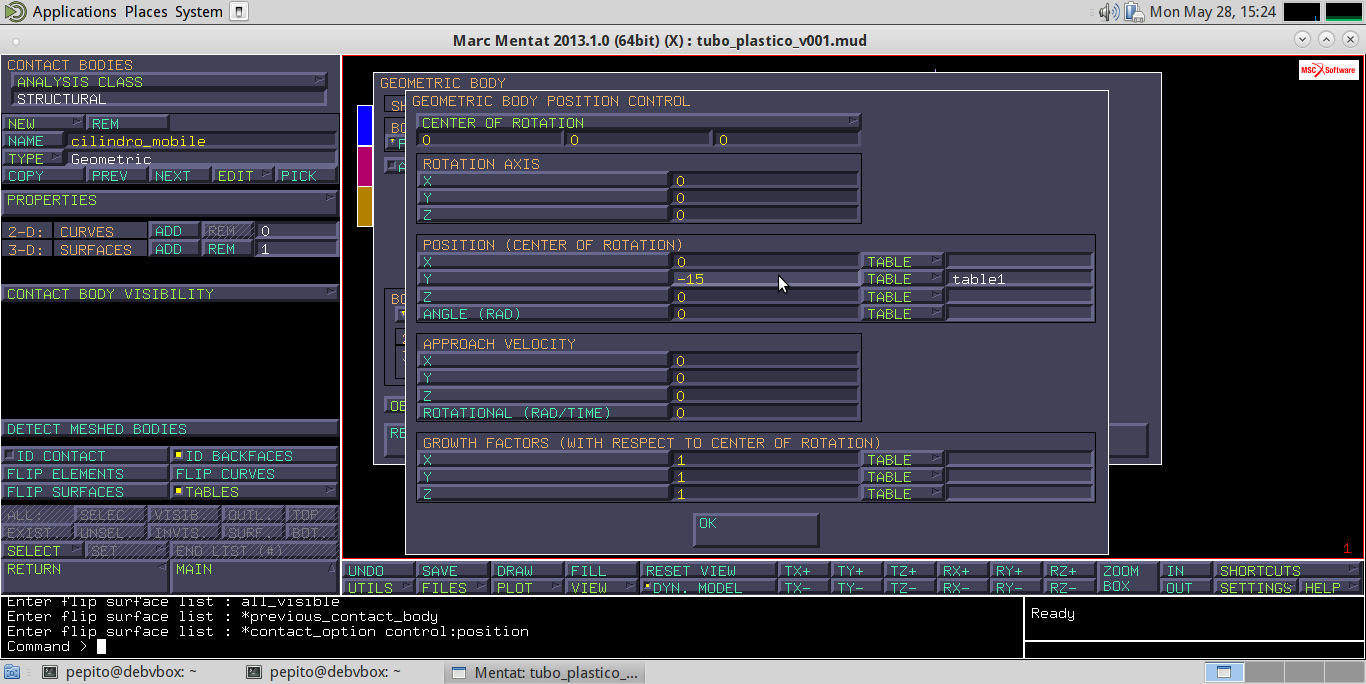Image resolution: width=1366 pixels, height=684 pixels.
Task: Toggle the DYN. MODEL mode
Action: coord(709,588)
